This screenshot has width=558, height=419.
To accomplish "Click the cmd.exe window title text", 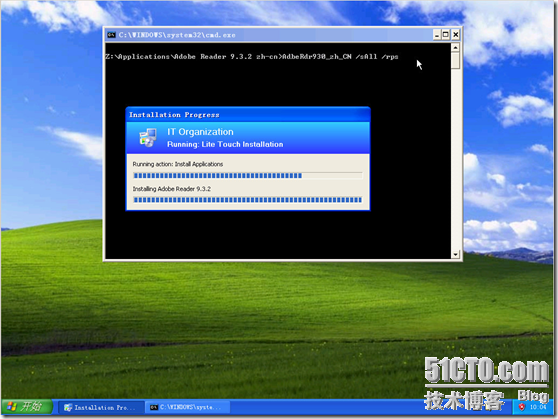I will coord(177,35).
